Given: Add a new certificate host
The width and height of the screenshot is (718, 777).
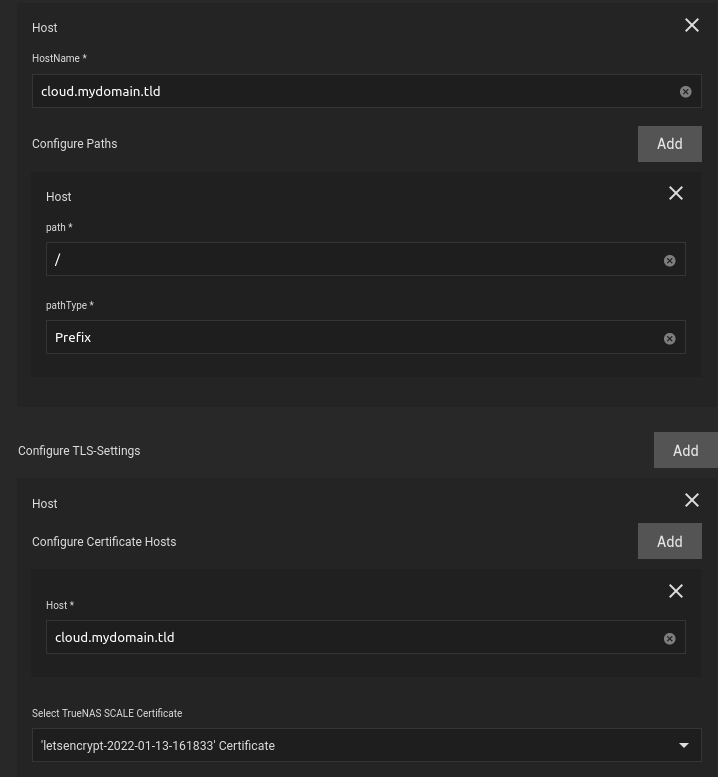Looking at the screenshot, I should click(669, 542).
